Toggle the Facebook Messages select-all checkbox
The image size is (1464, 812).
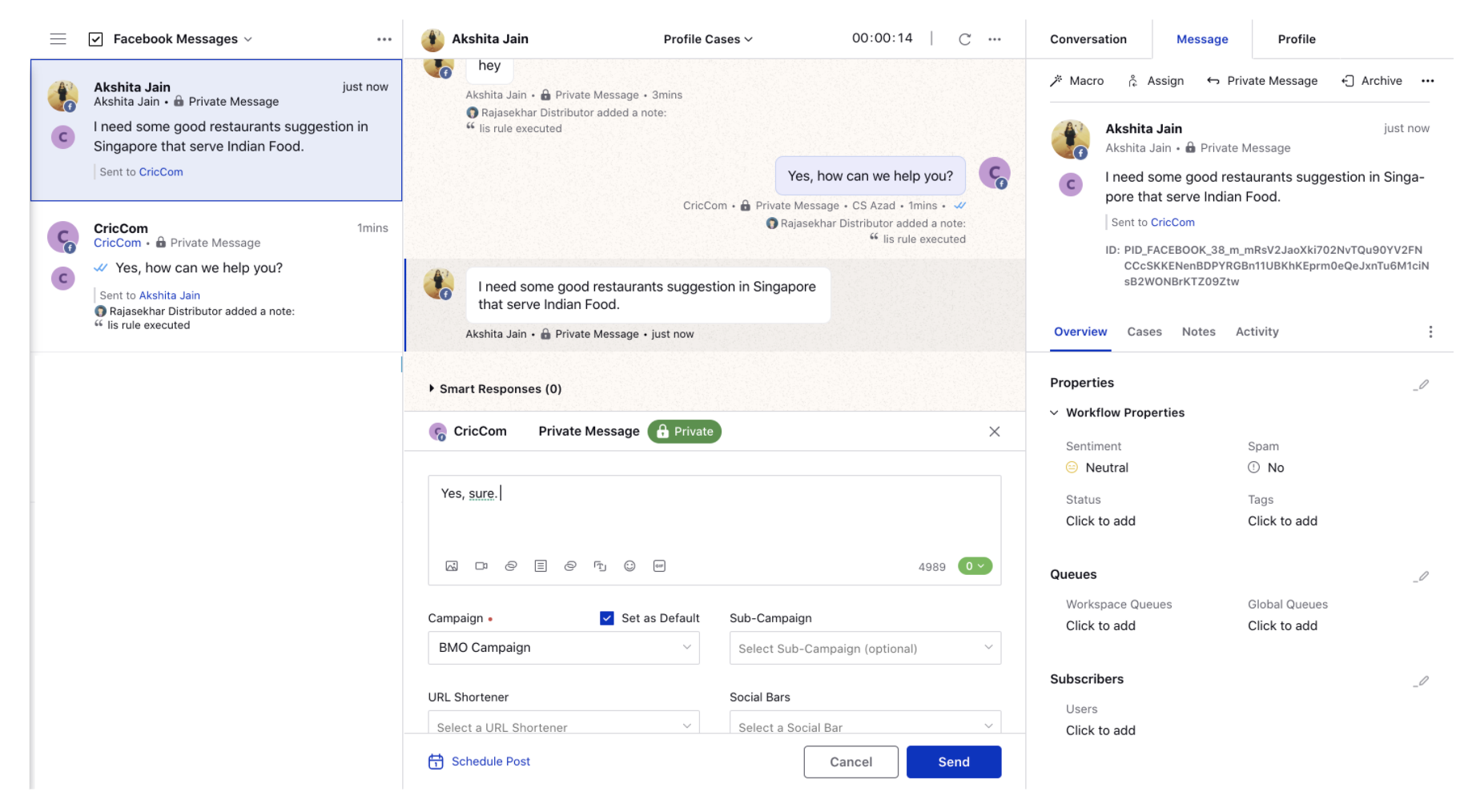click(95, 39)
